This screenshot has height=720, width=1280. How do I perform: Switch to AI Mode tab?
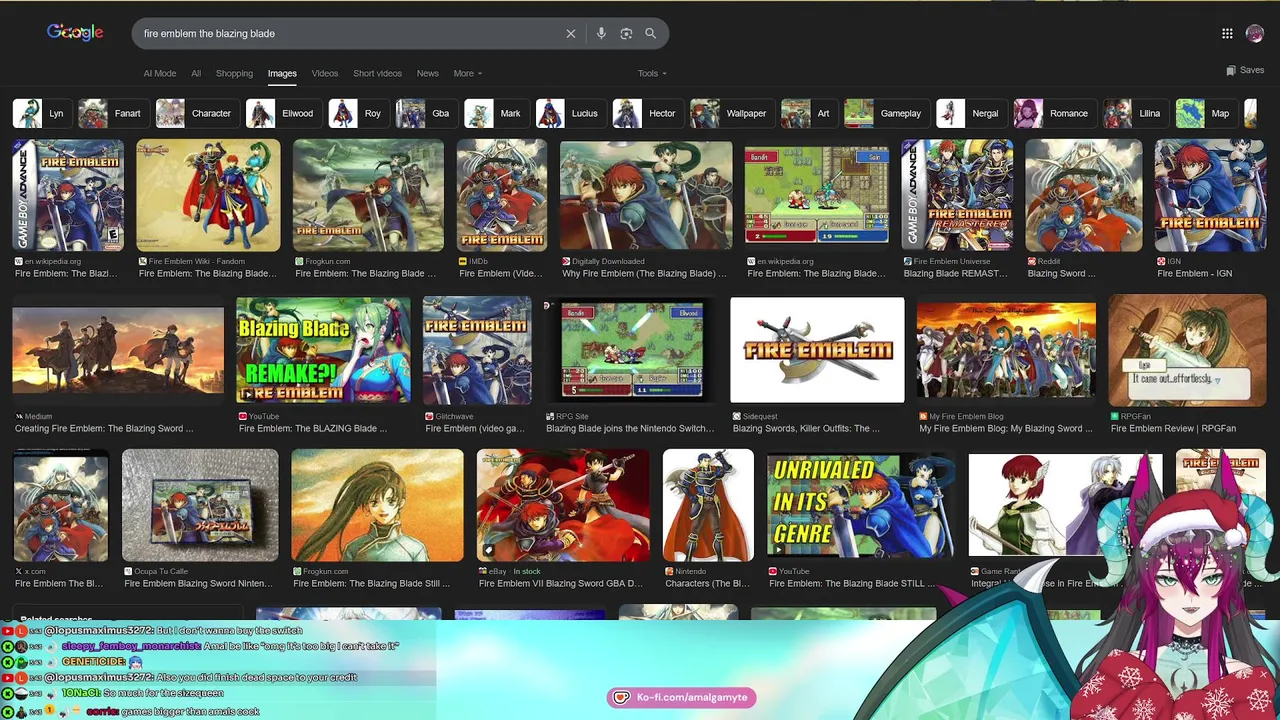point(159,73)
